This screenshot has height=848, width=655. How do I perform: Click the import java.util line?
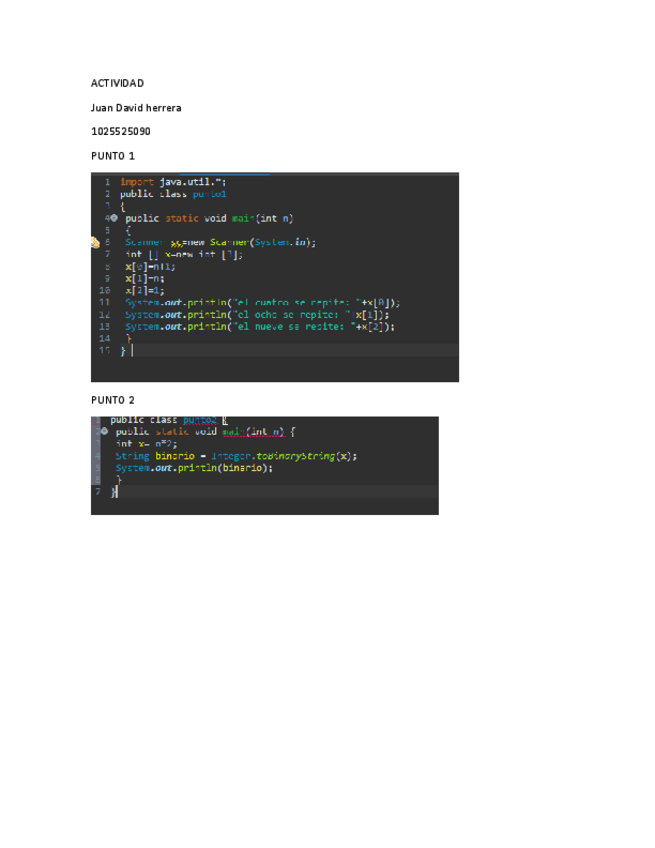coord(173,182)
